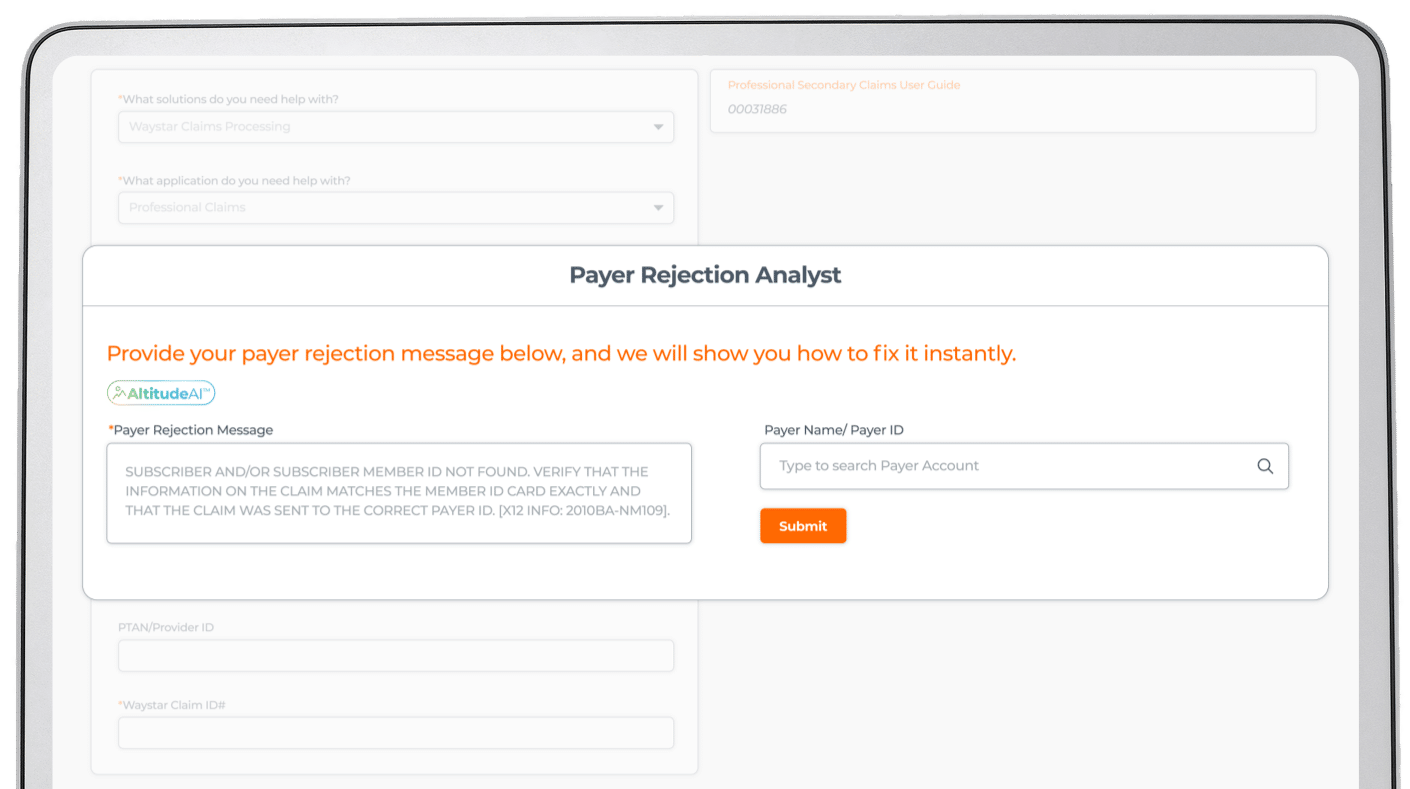The image size is (1410, 789).
Task: Click case number 00031886
Action: (x=758, y=108)
